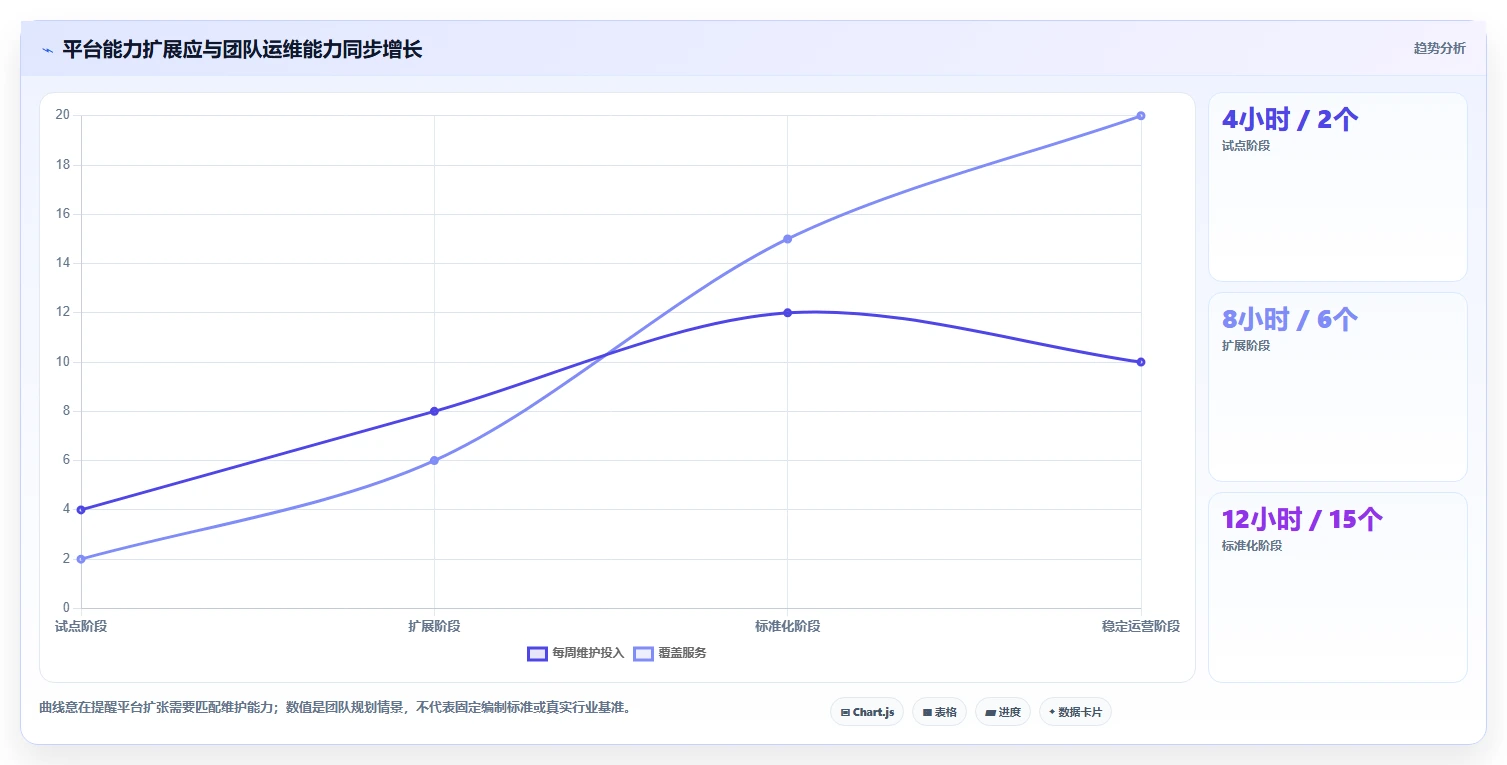This screenshot has width=1507, height=765.
Task: Click the 数据卡片 pill button
Action: point(1075,712)
